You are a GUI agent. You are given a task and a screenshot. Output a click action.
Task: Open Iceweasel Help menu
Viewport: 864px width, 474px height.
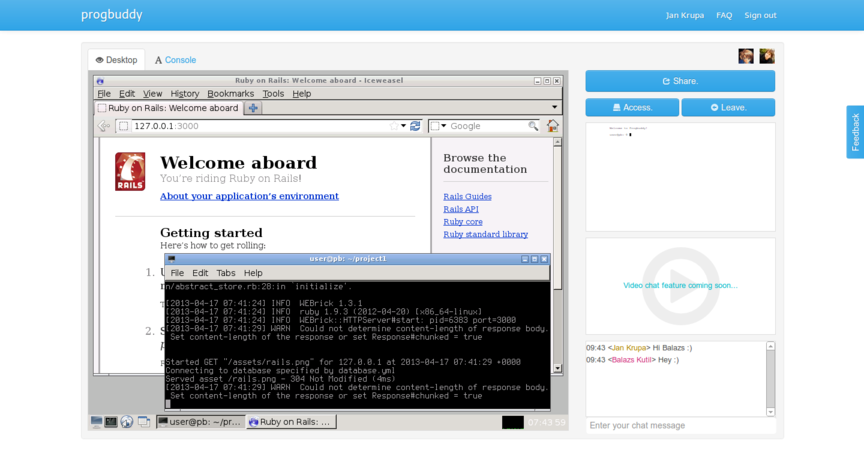(301, 94)
